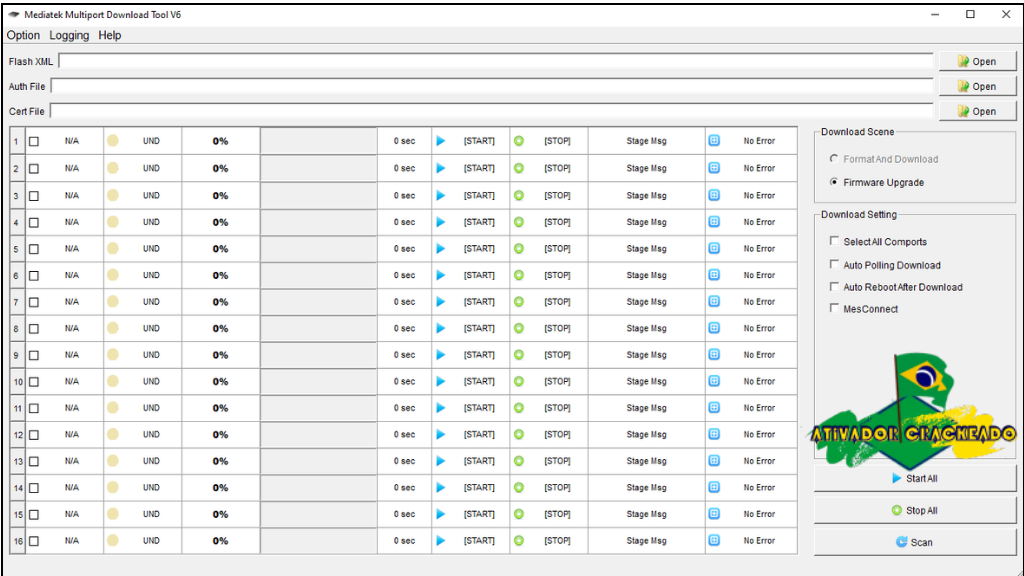Click the green STOP icon in row 10

519,381
